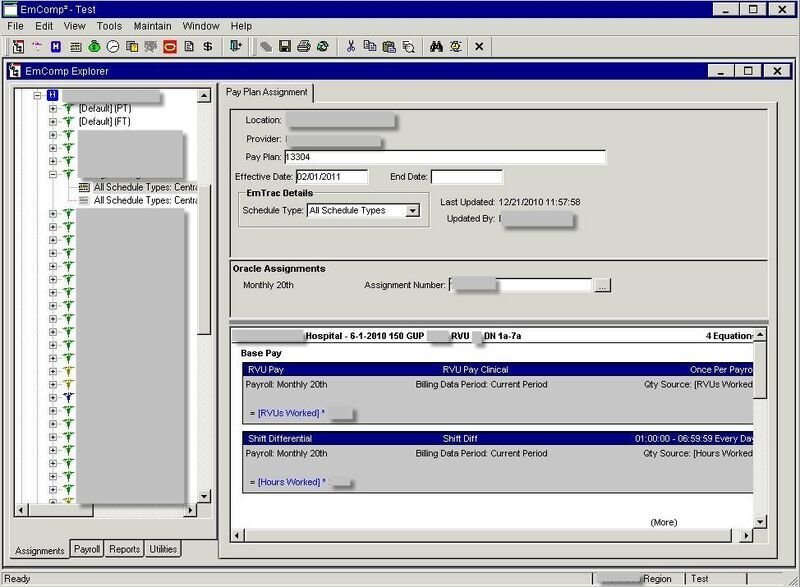Open the Maintain menu

tap(153, 26)
